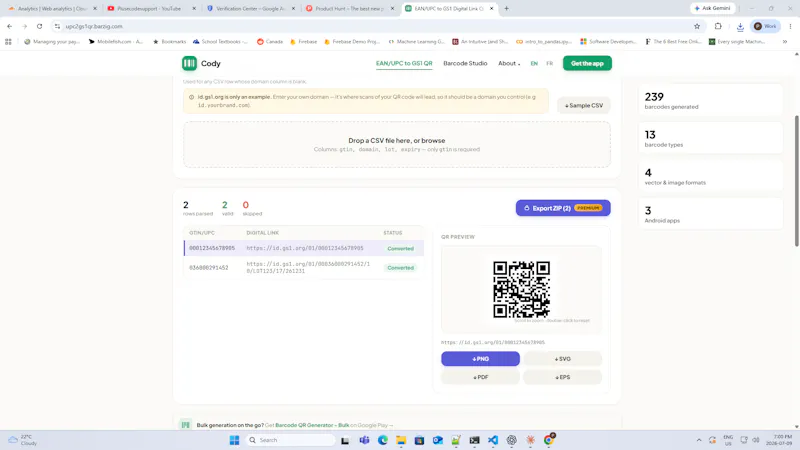This screenshot has height=450, width=800.
Task: Switch language to EN
Action: pyautogui.click(x=534, y=63)
